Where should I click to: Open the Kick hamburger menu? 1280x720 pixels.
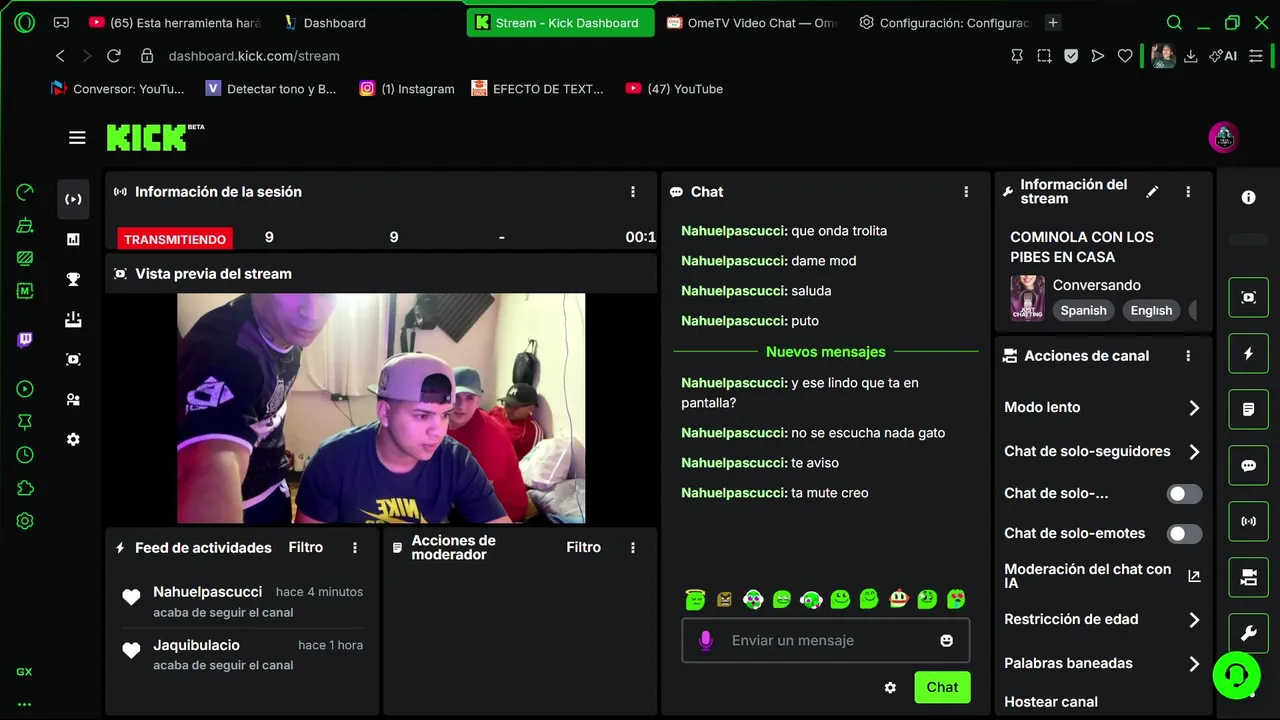click(77, 138)
